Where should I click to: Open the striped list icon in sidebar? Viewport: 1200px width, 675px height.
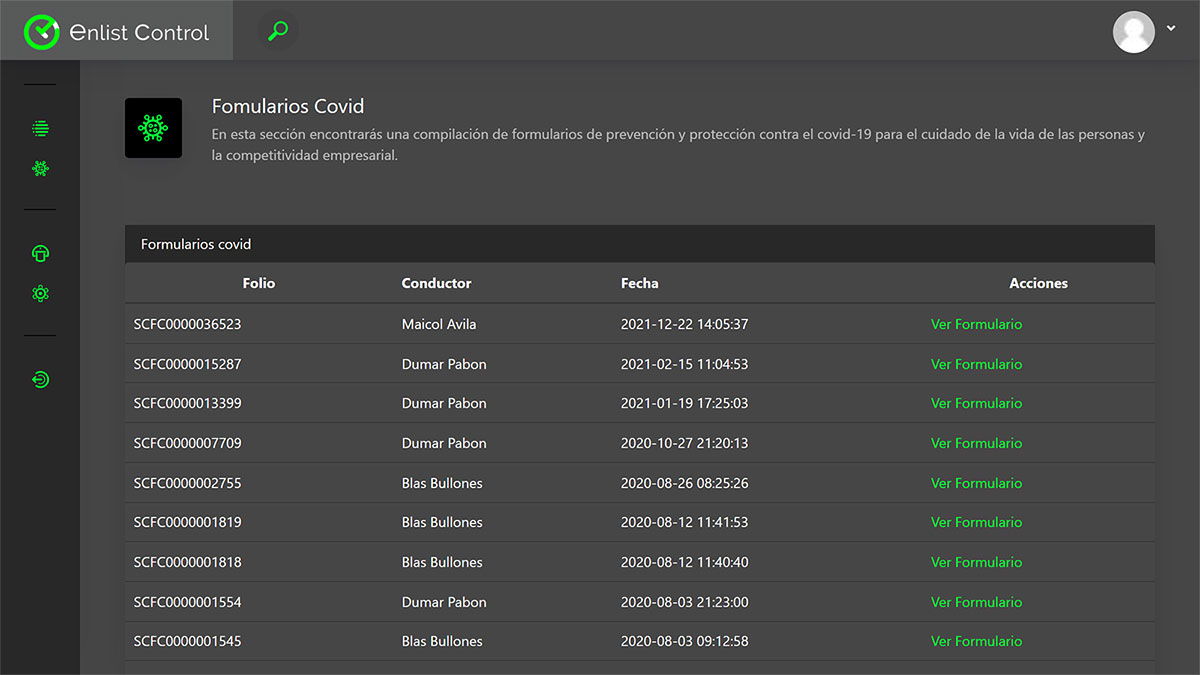click(x=40, y=129)
